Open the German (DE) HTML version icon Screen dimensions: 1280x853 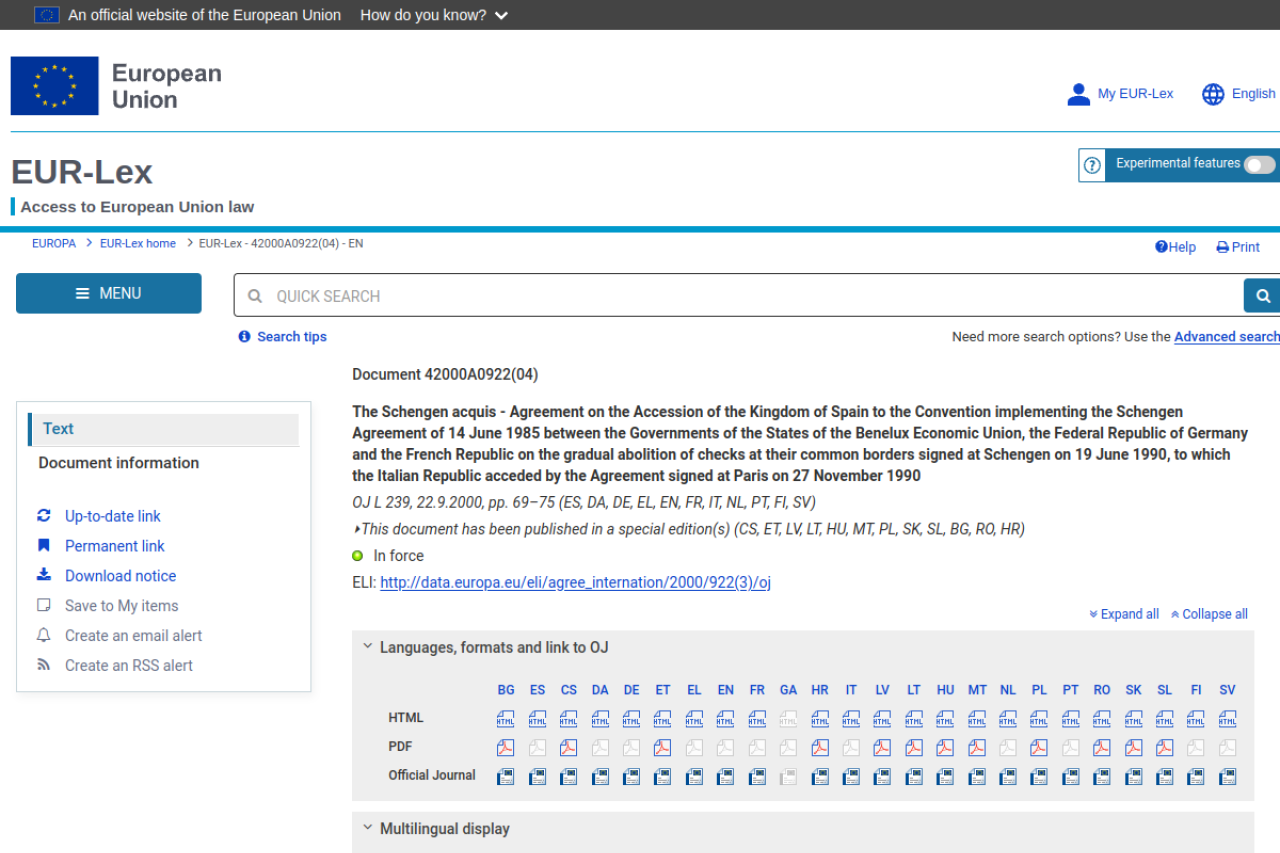[x=631, y=719]
